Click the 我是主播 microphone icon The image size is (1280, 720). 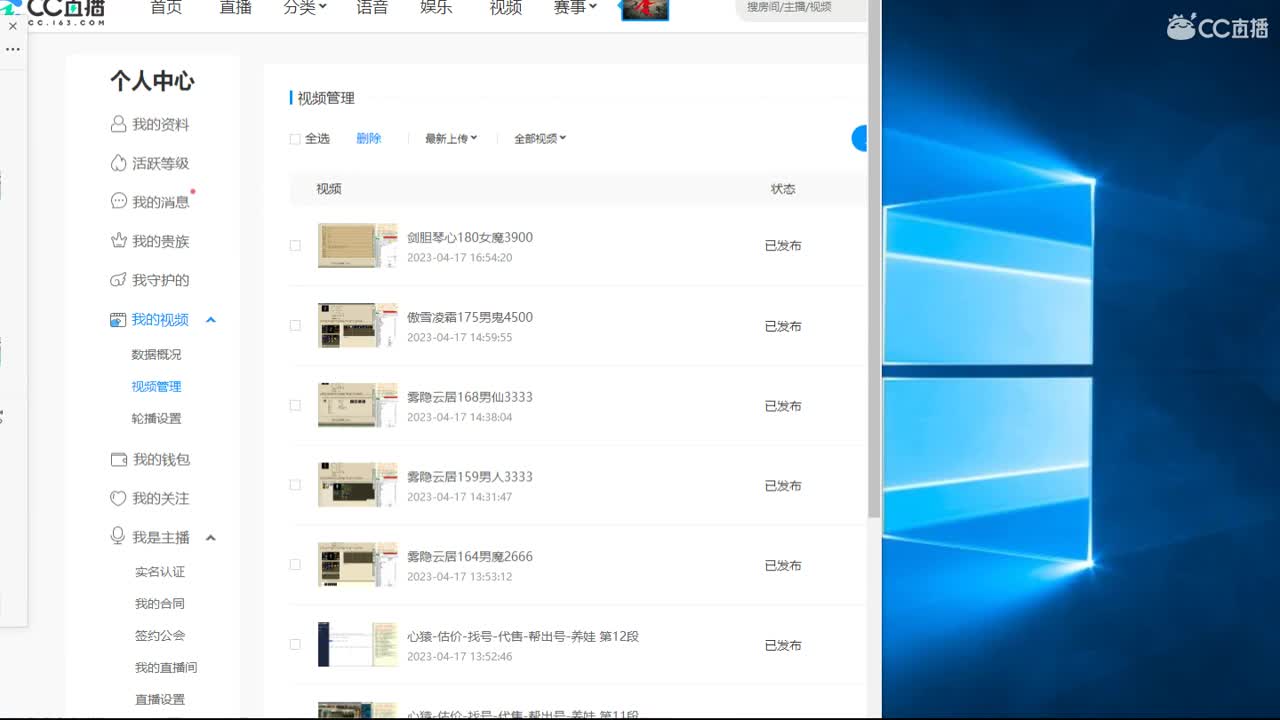pos(118,536)
